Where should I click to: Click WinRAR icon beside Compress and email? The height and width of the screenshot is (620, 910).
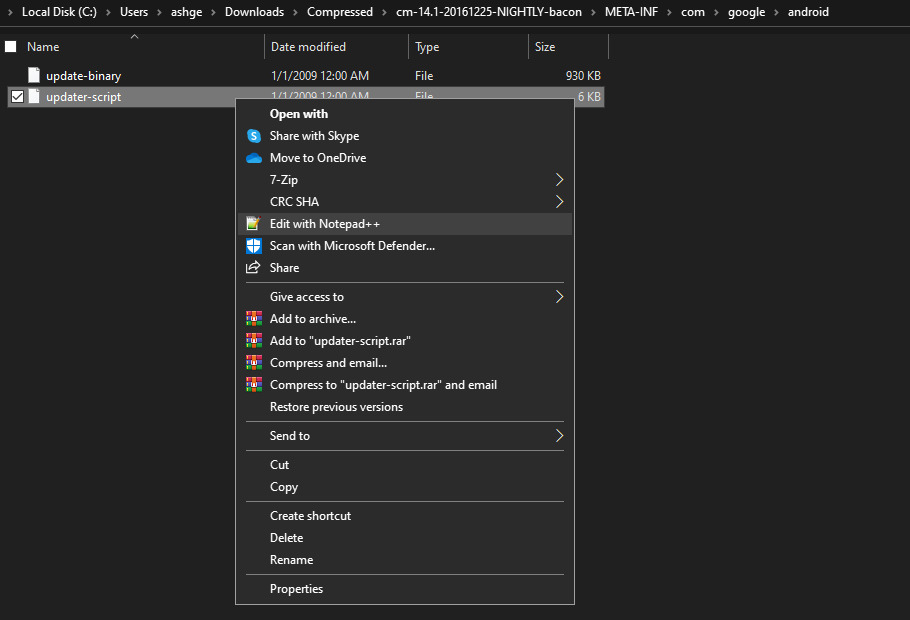click(x=254, y=363)
